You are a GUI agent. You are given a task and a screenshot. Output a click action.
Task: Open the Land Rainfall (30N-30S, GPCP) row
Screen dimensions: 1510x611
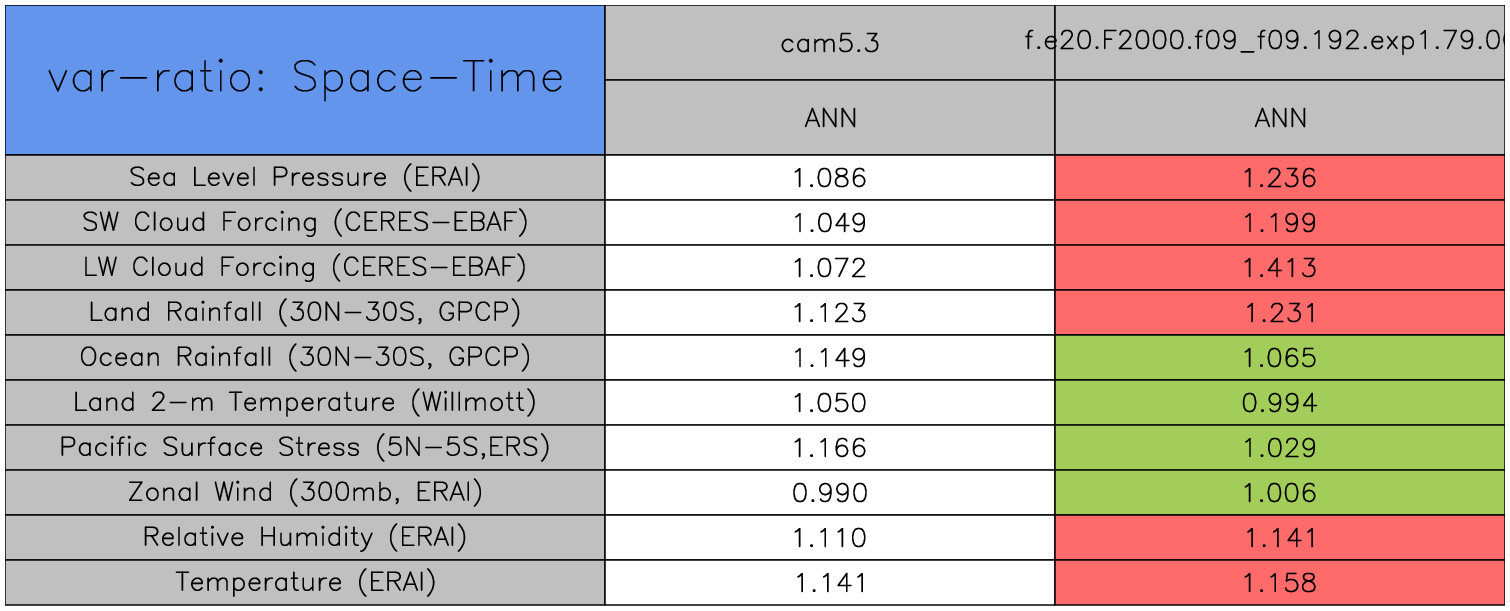coord(305,313)
